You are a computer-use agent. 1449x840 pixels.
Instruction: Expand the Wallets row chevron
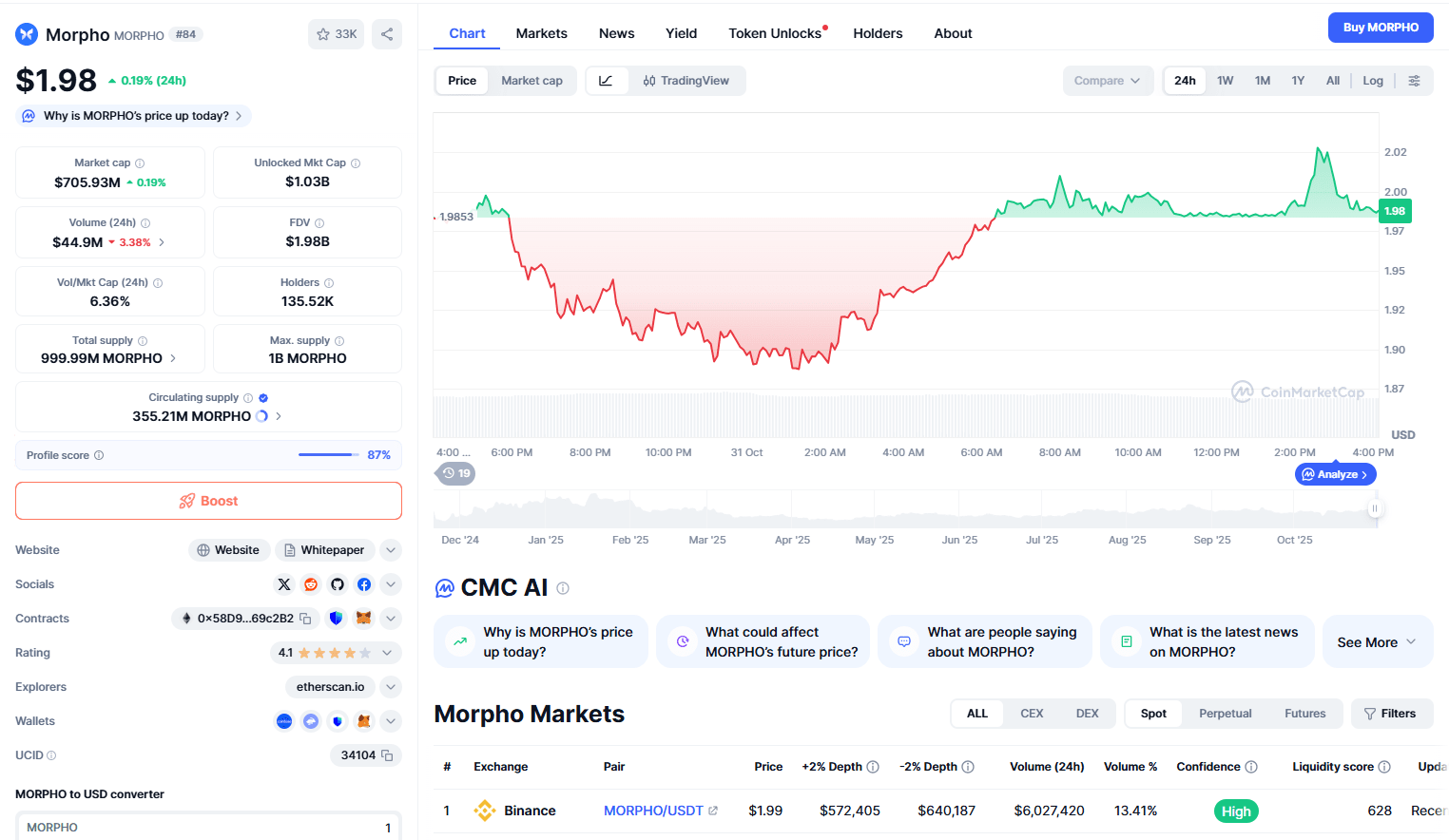pos(391,721)
